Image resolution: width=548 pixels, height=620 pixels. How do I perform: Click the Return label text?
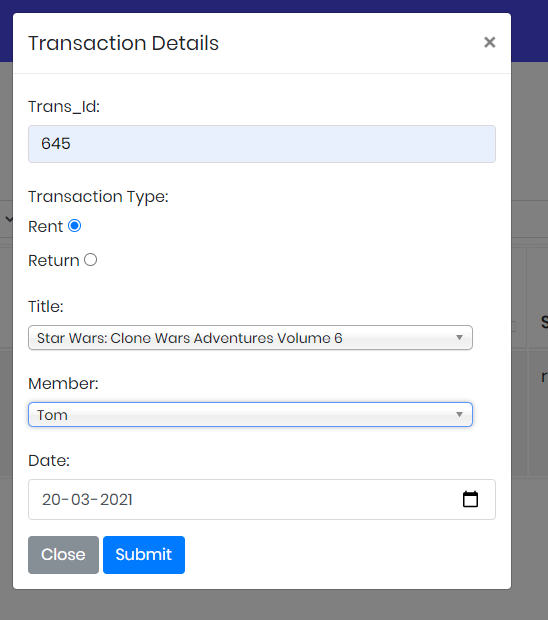click(54, 261)
